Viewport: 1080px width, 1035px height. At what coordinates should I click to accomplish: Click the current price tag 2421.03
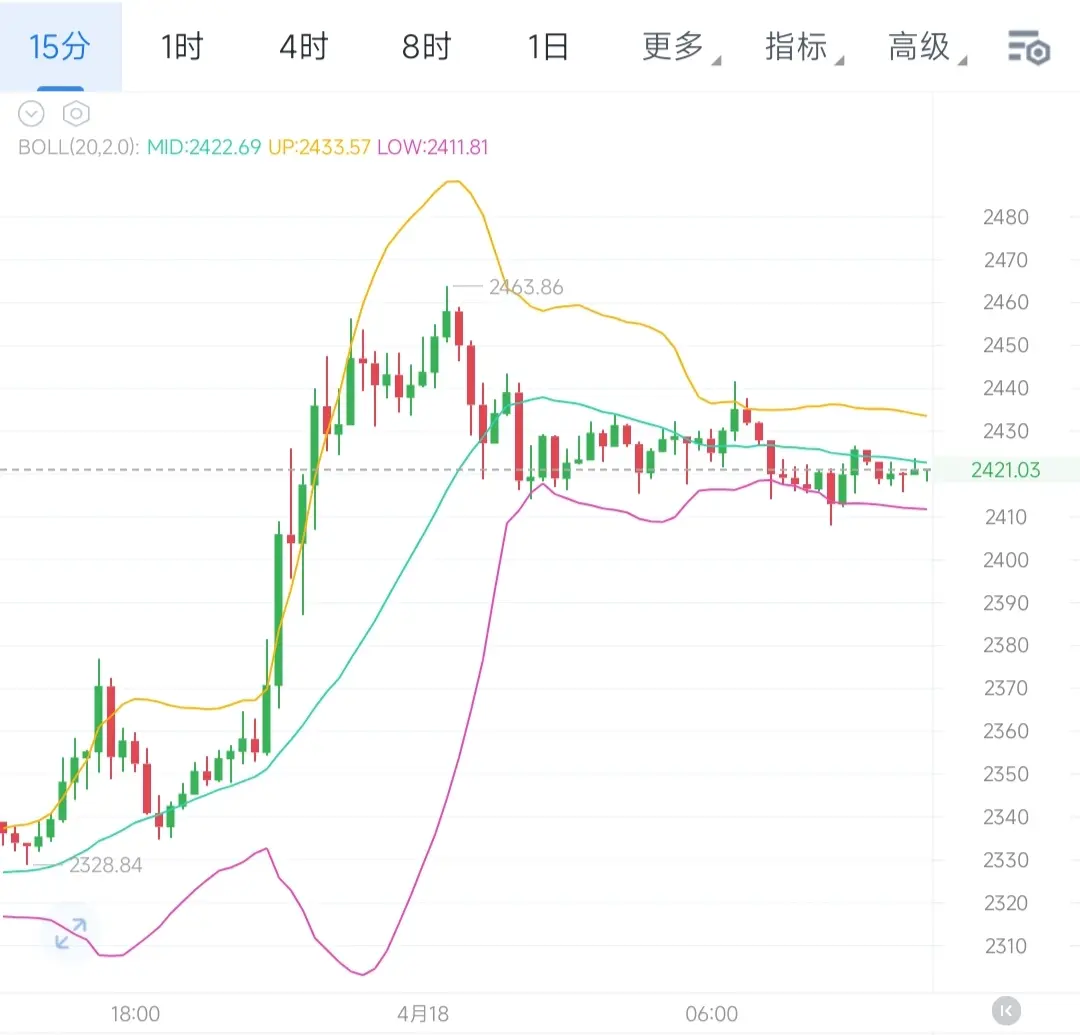[x=1006, y=470]
